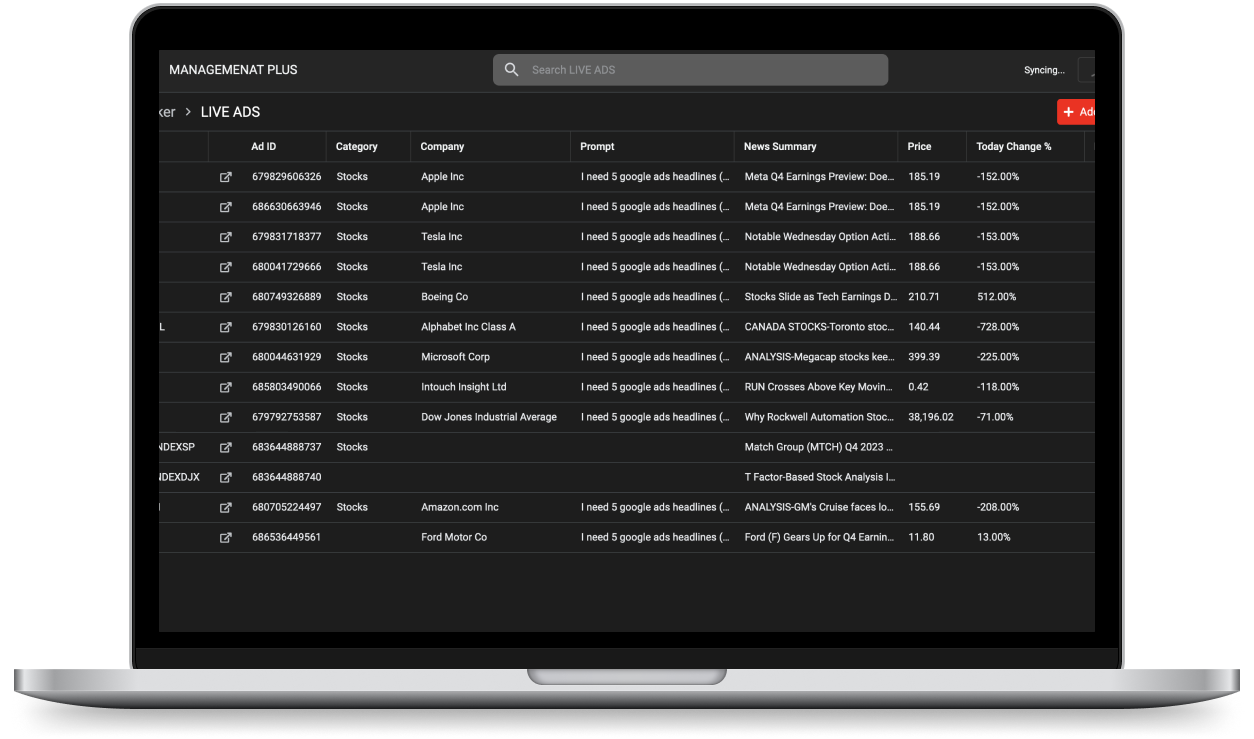Select the Boeing Co company cell
The width and height of the screenshot is (1254, 739).
click(445, 297)
